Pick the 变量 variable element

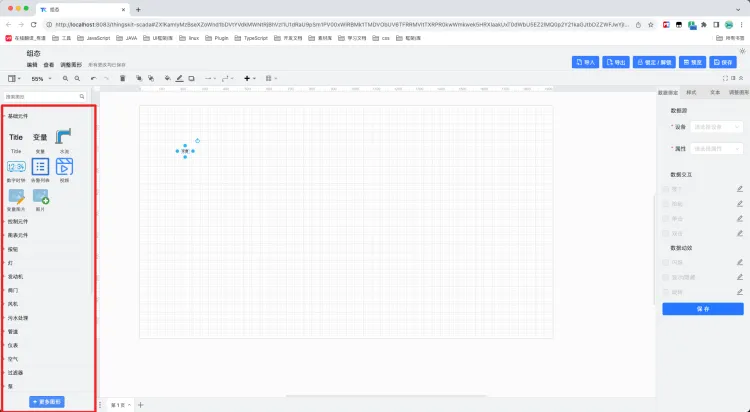point(40,137)
